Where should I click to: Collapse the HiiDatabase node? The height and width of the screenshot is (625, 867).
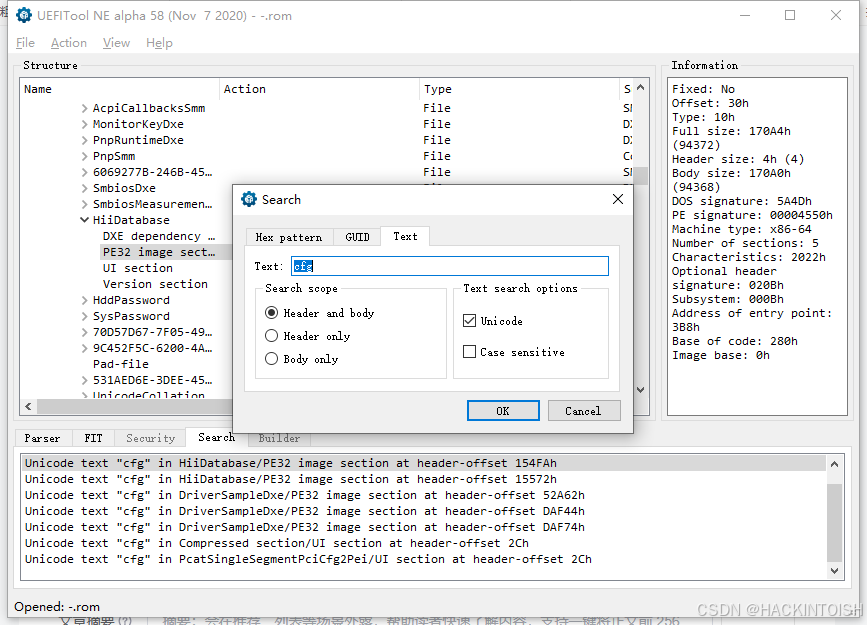tap(85, 220)
